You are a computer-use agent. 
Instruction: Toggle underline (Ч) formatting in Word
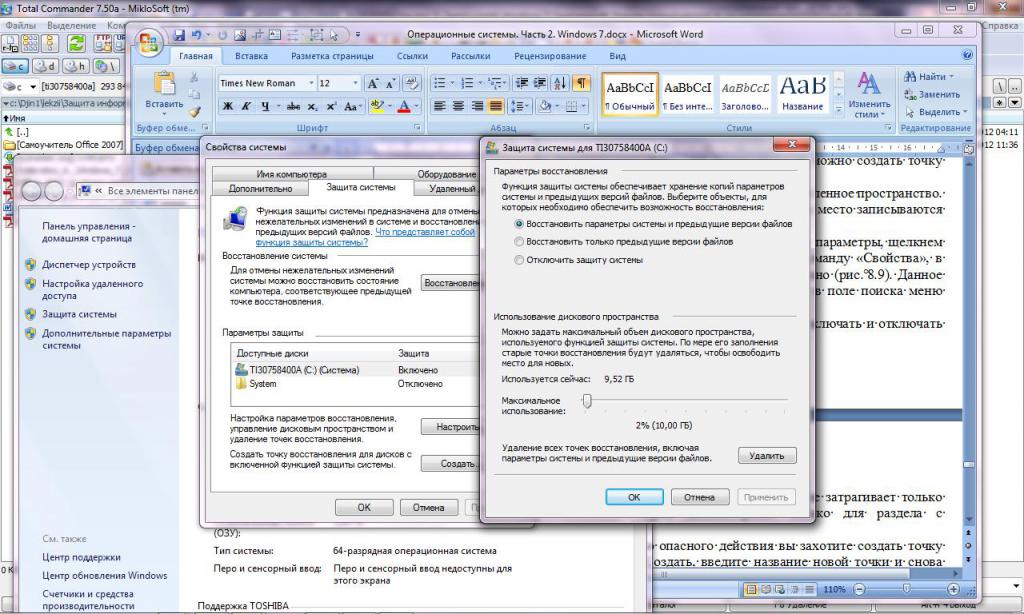tap(264, 106)
